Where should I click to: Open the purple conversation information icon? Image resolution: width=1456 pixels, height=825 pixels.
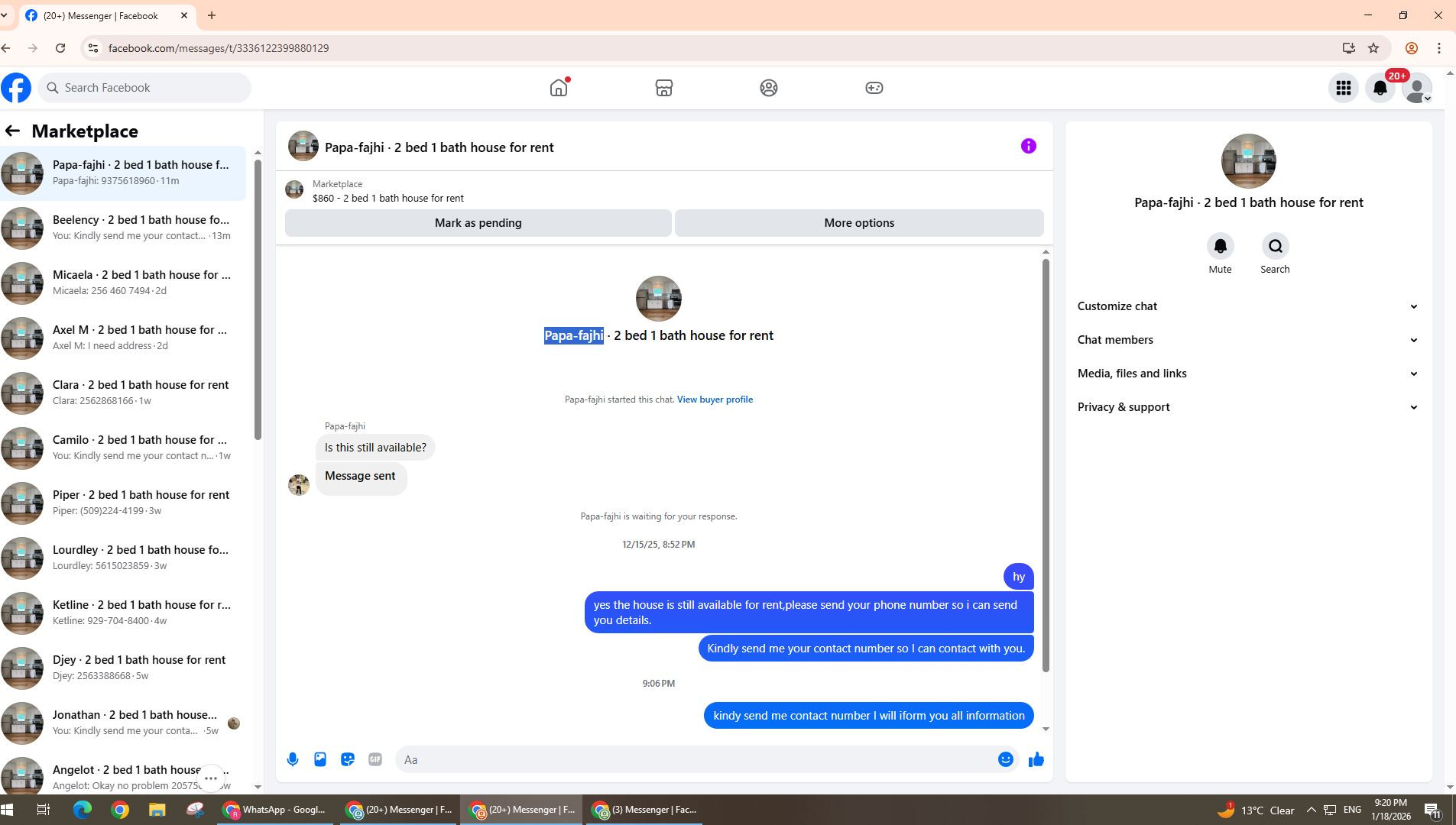click(x=1028, y=146)
